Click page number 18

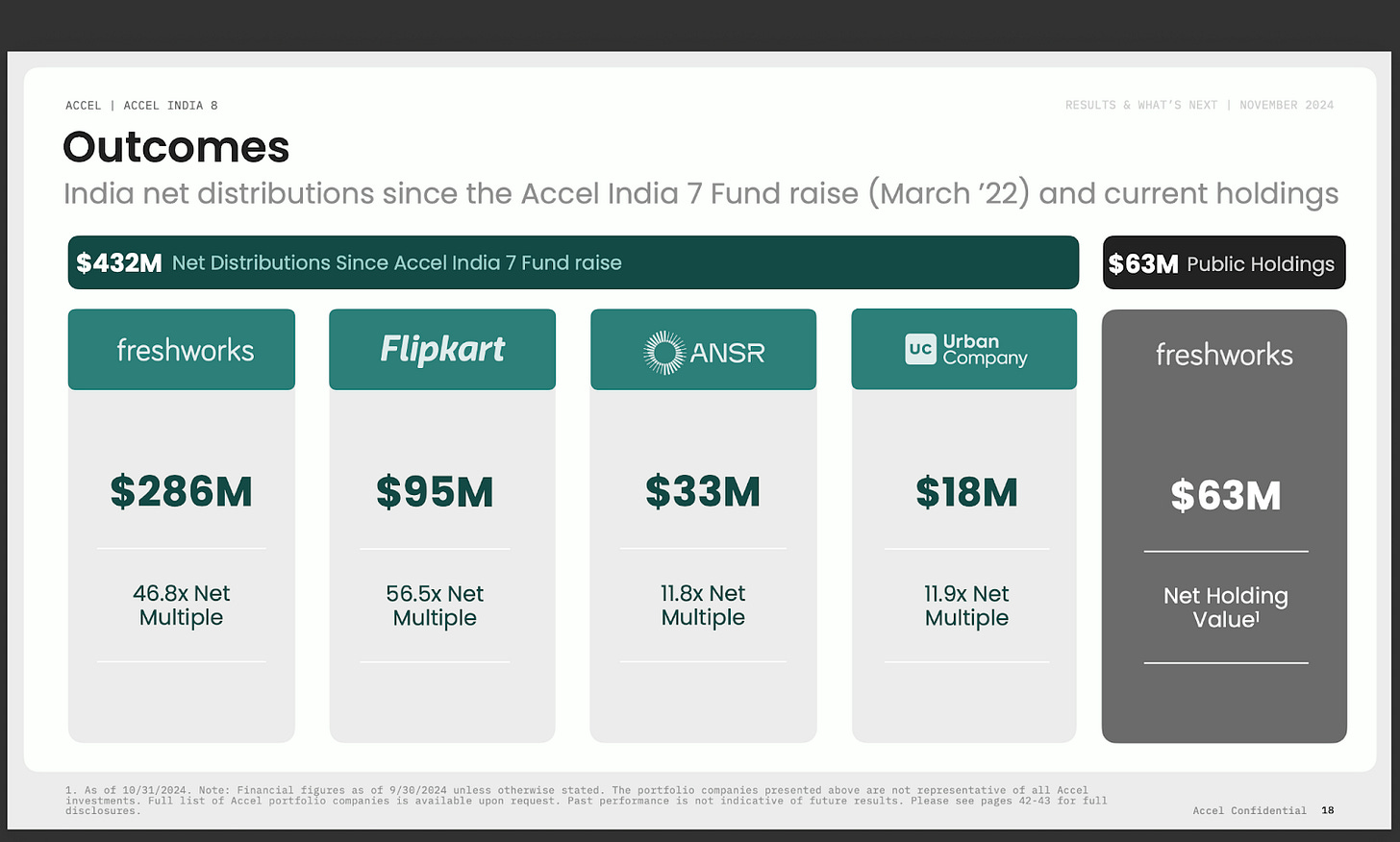pyautogui.click(x=1328, y=810)
